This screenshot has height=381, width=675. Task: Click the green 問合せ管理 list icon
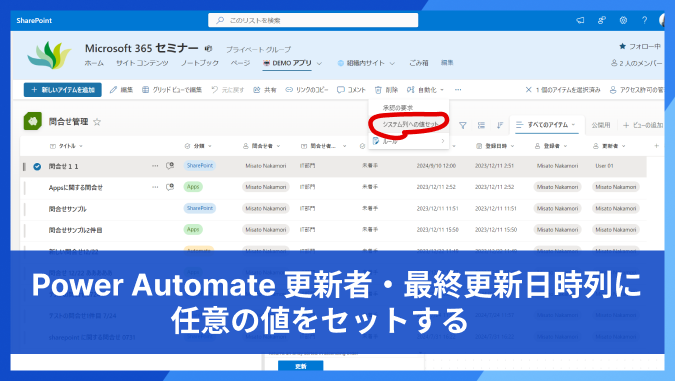[33, 121]
